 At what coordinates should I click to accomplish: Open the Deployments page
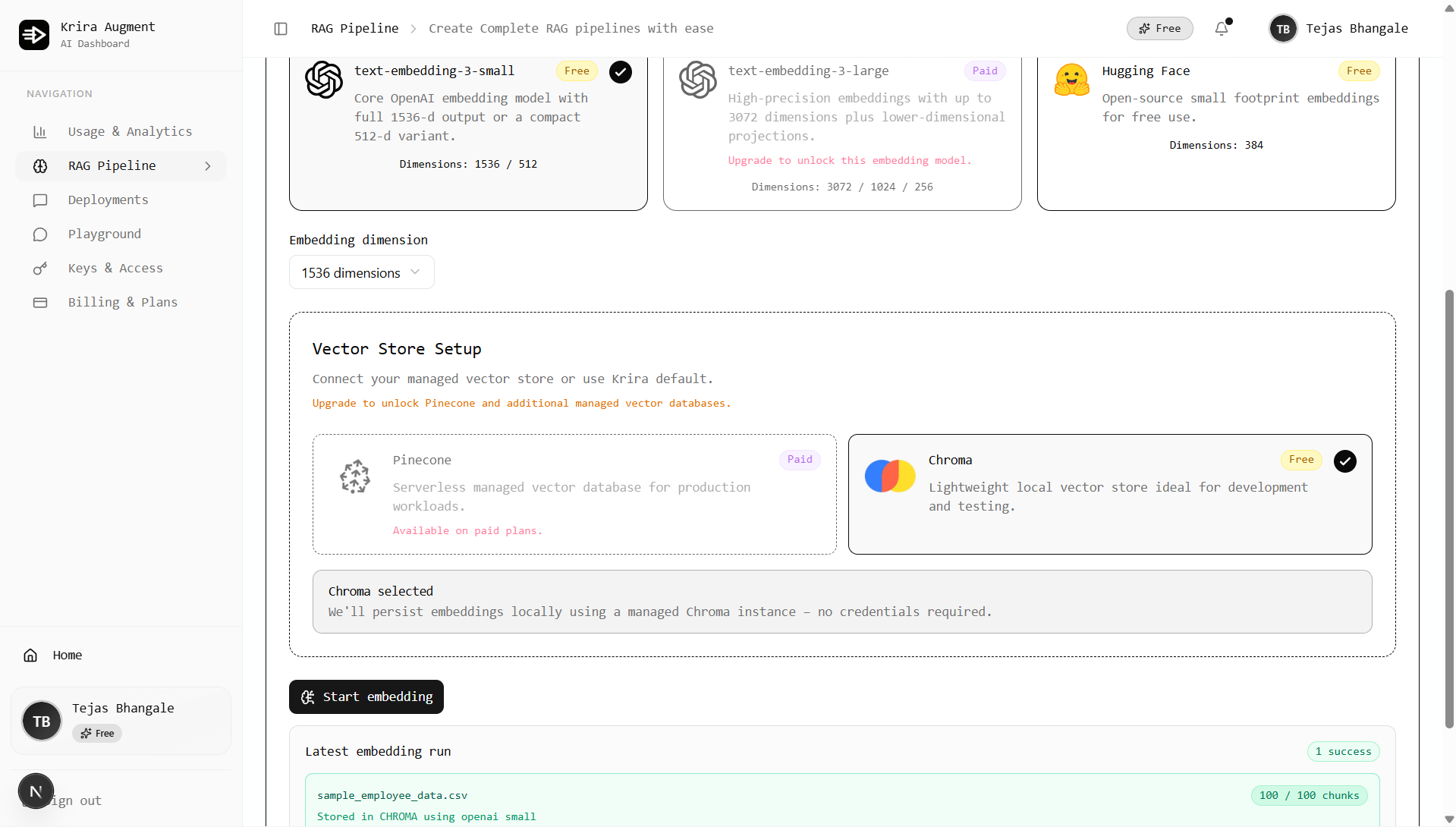(x=121, y=200)
